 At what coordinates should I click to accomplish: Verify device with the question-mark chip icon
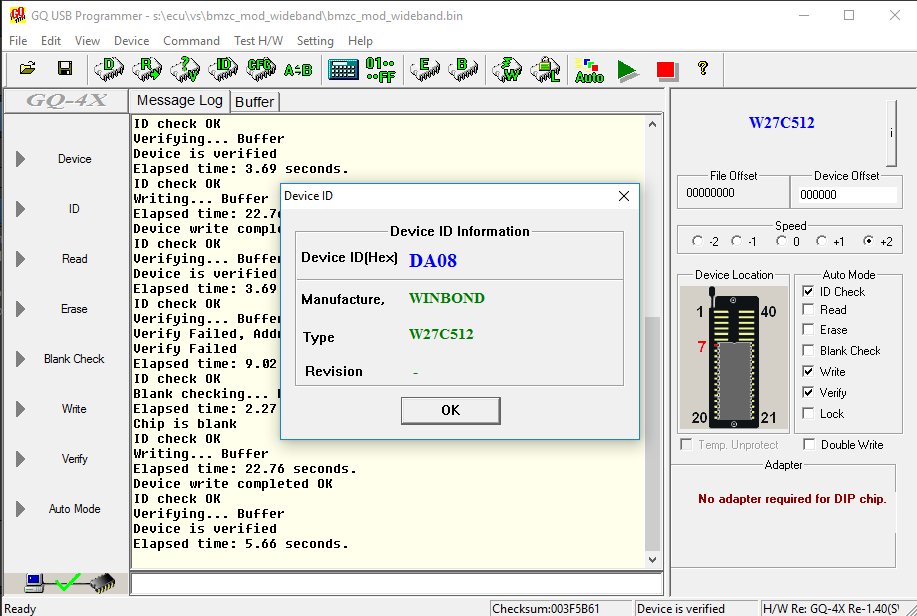click(185, 70)
